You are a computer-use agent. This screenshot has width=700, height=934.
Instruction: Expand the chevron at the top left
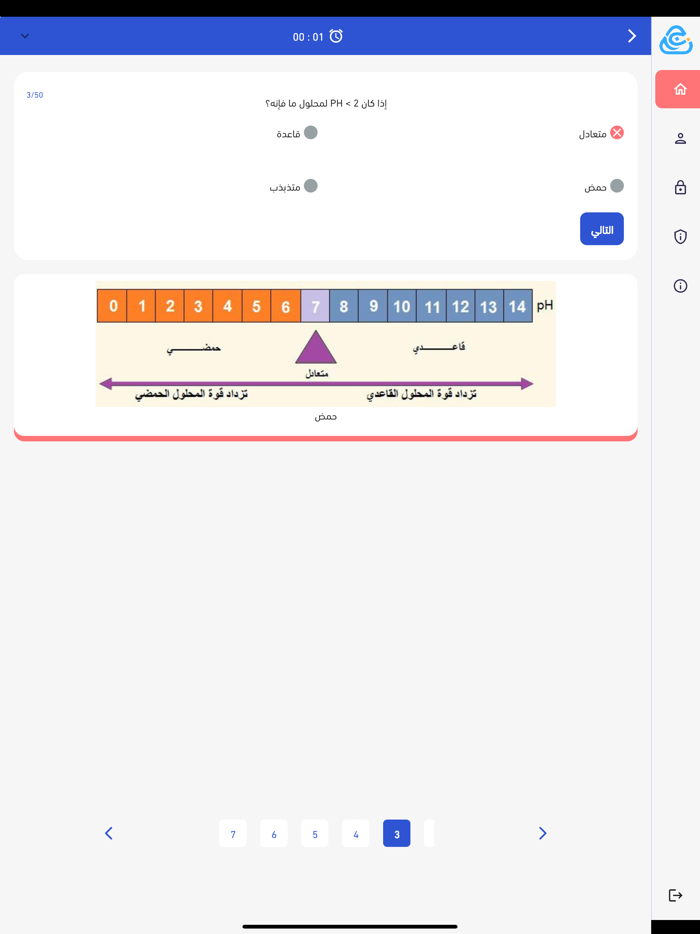24,34
